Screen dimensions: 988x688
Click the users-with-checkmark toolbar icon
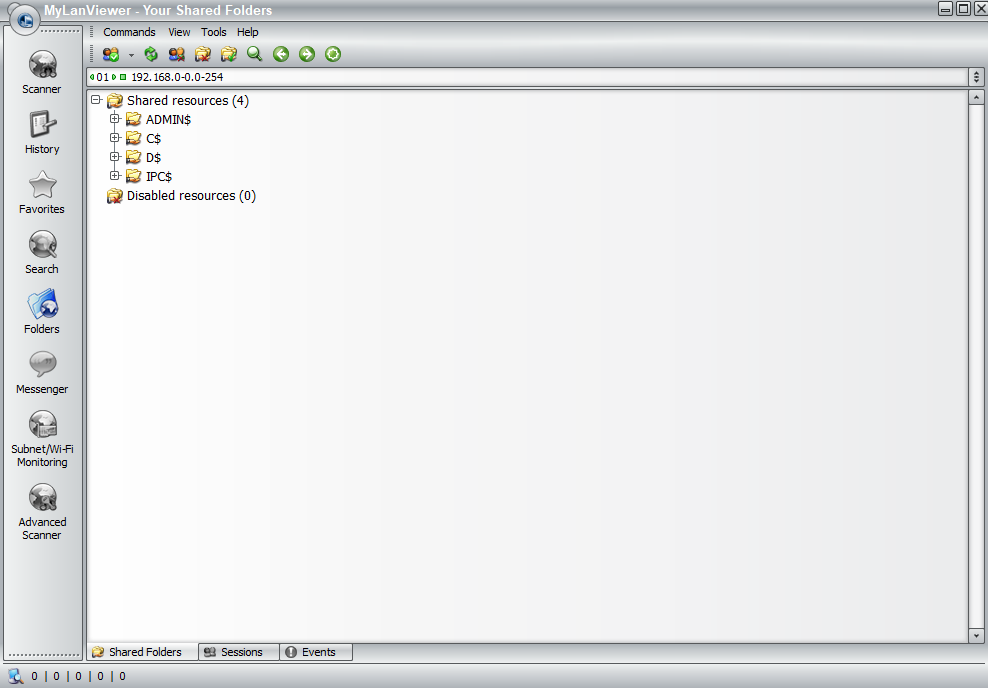(112, 54)
